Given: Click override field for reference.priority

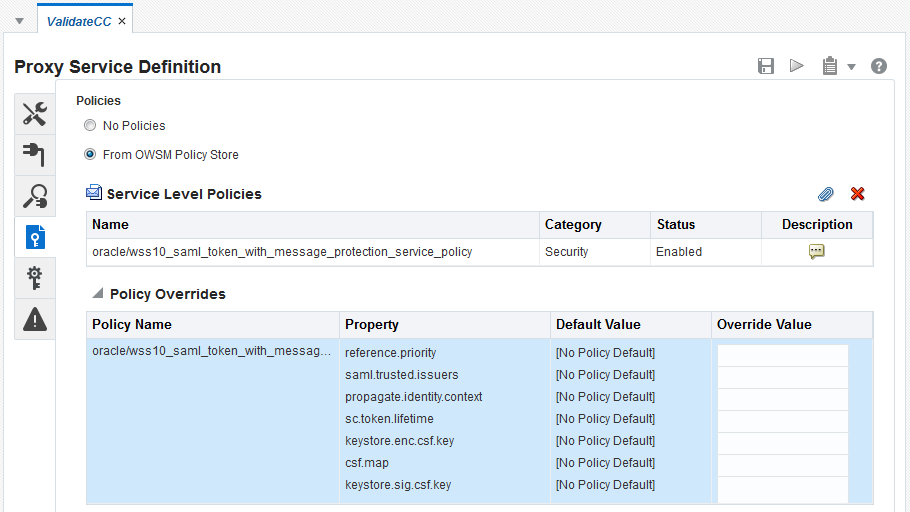Looking at the screenshot, I should 782,355.
